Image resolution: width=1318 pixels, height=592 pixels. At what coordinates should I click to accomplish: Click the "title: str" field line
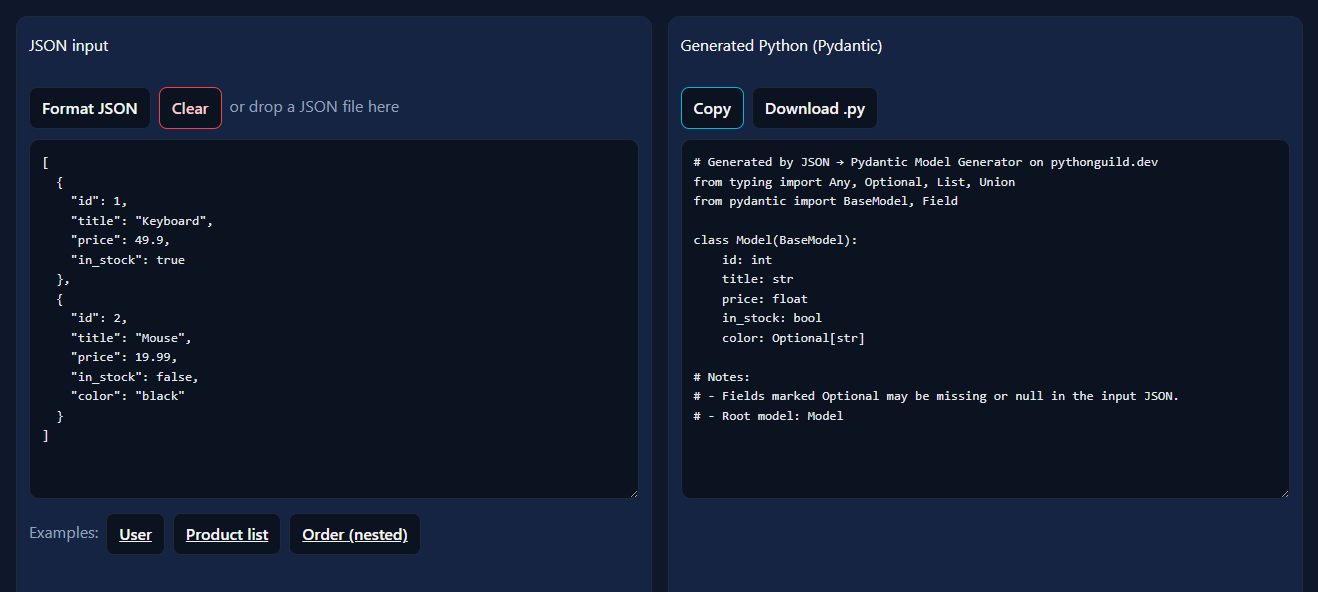758,279
